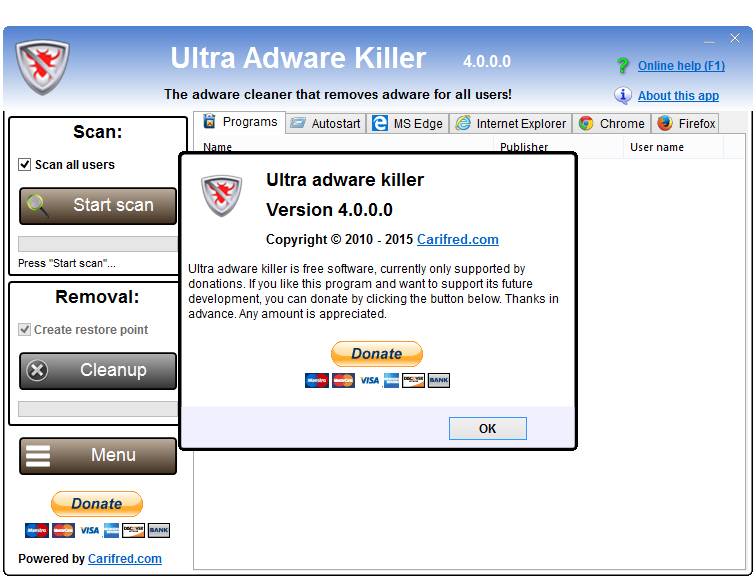Click the Discover card icon in the dialog

point(413,380)
